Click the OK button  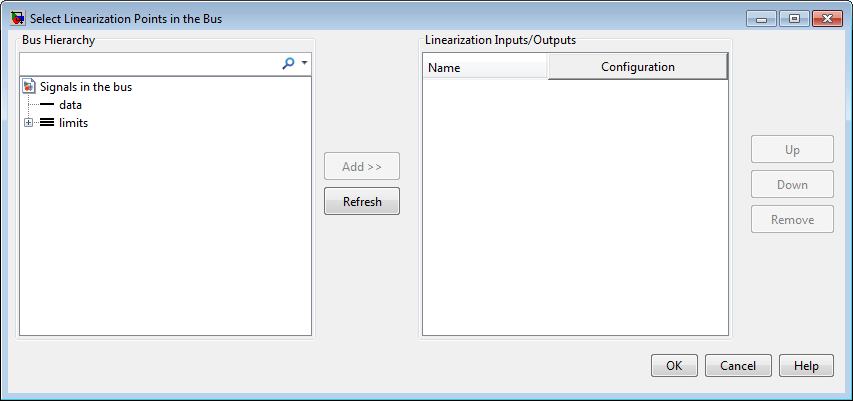point(674,366)
